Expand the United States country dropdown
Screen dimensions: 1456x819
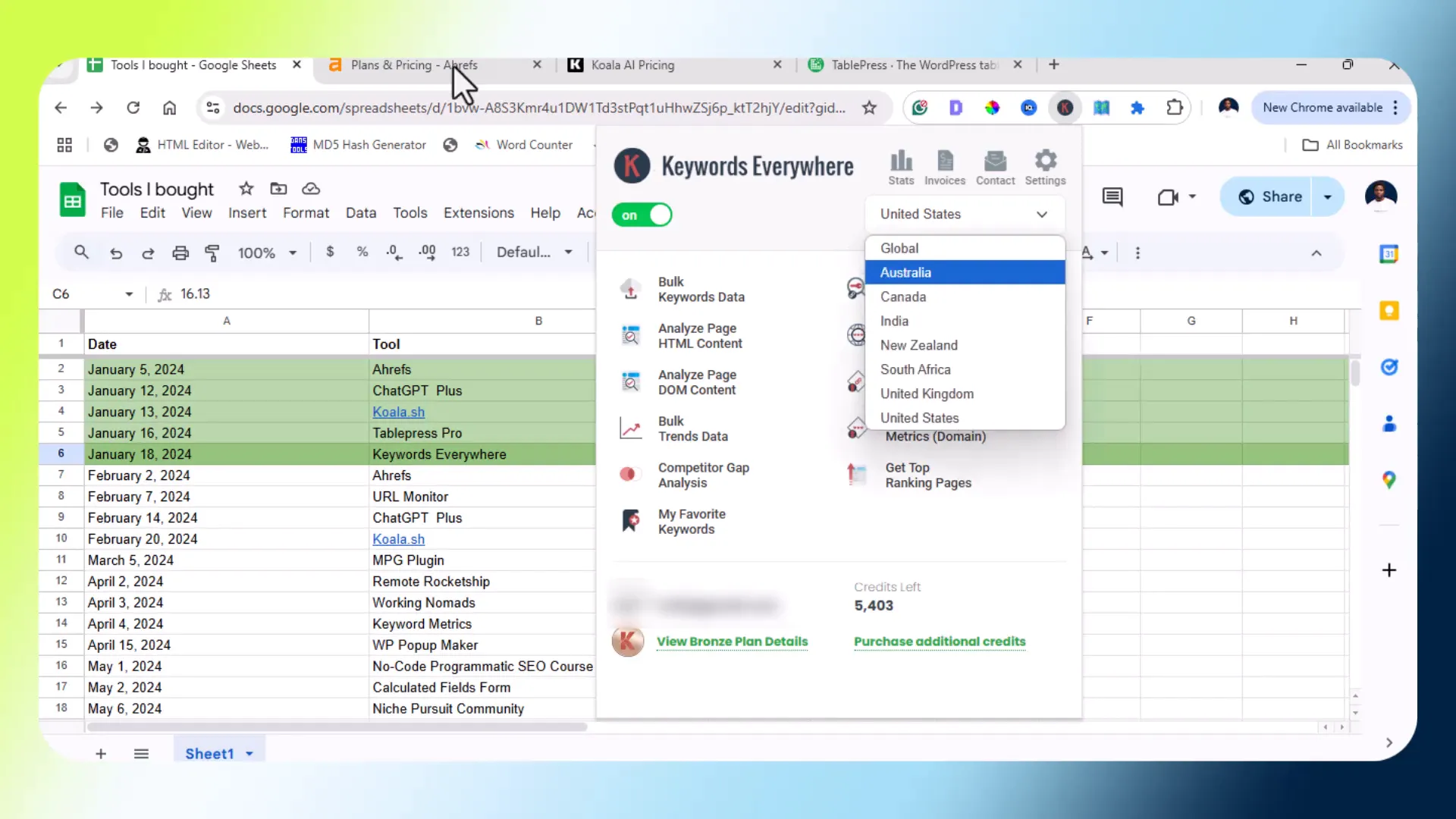click(964, 215)
